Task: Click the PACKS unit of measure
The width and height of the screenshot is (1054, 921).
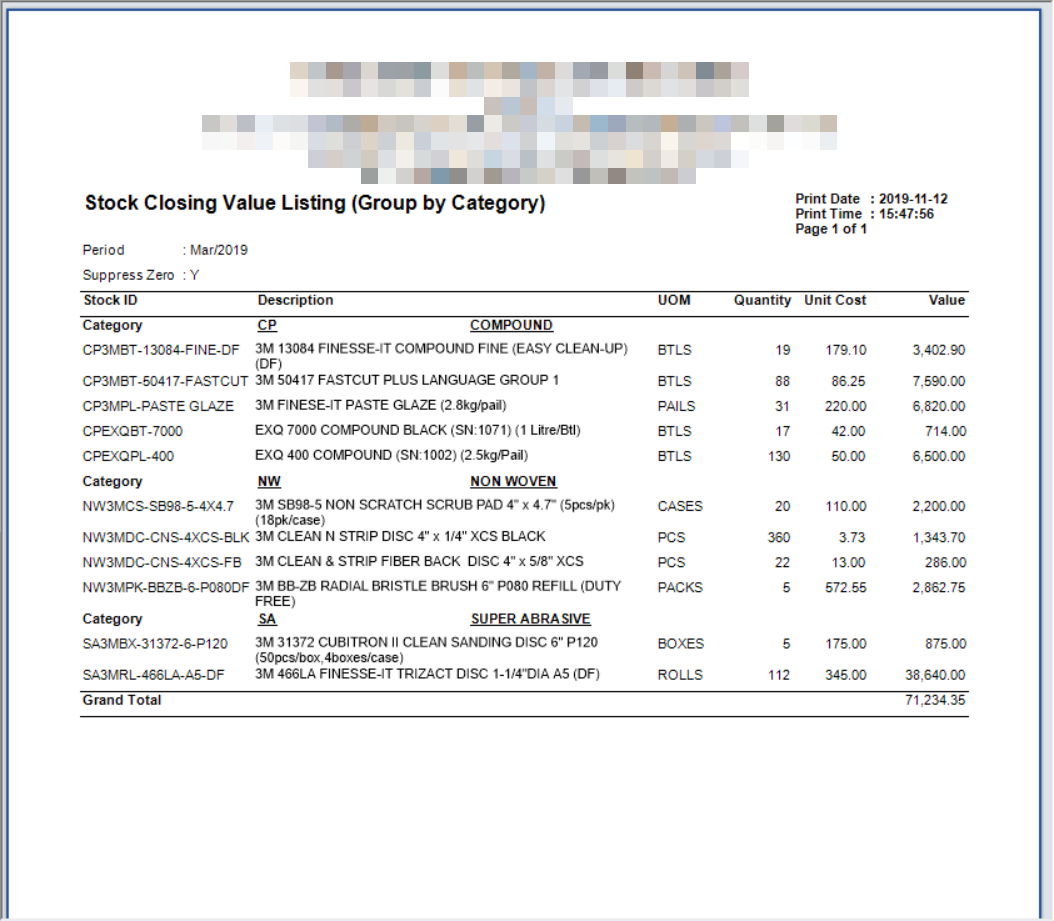Action: click(680, 588)
